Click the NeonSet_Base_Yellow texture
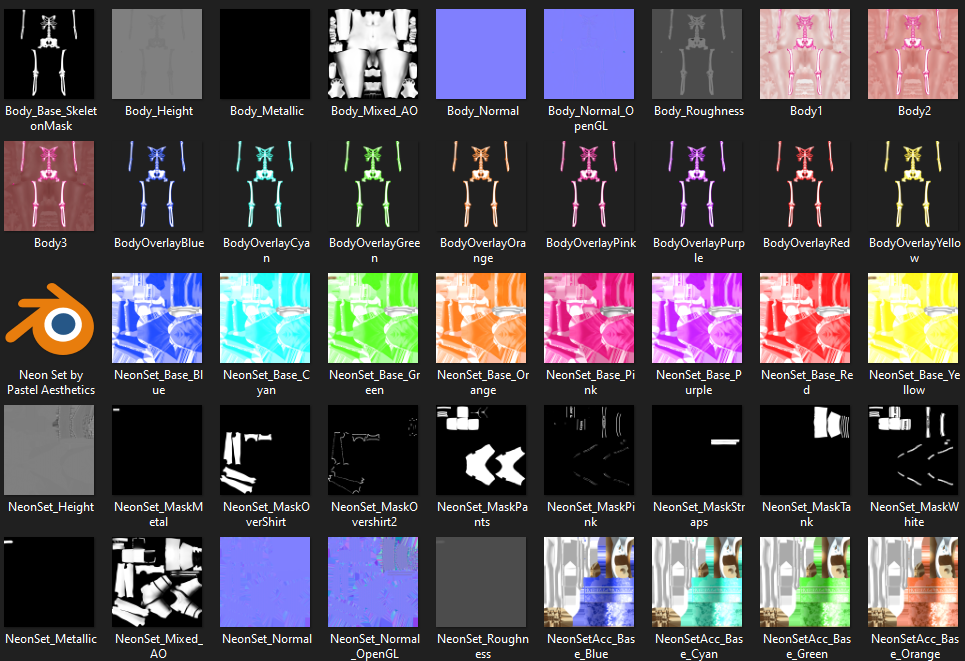The image size is (965, 661). pos(913,318)
